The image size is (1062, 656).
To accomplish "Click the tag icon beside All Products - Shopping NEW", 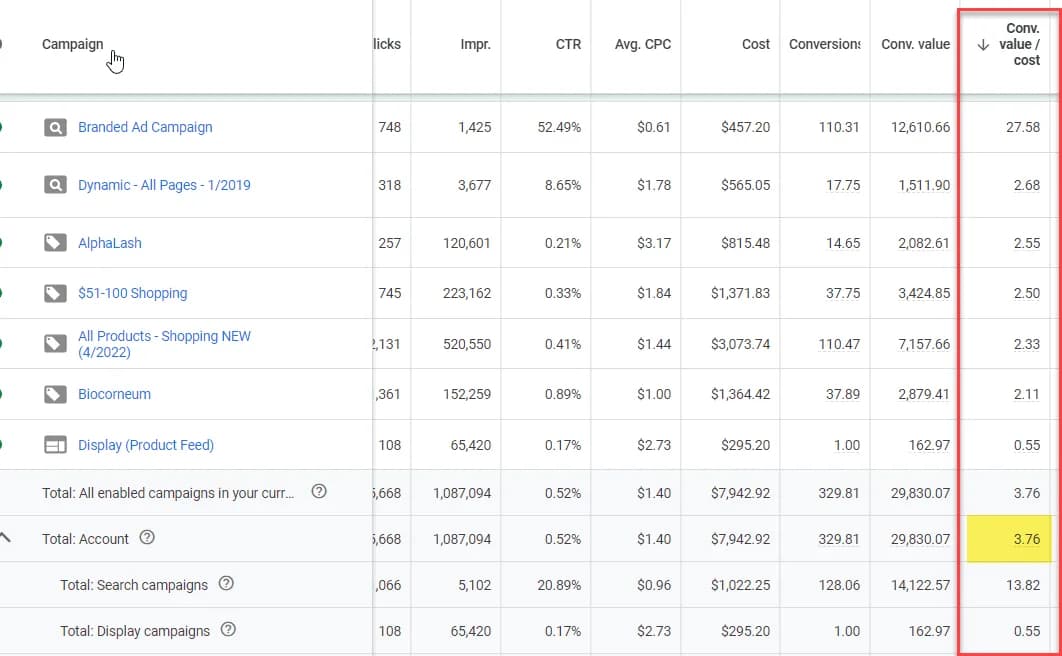I will (x=55, y=344).
